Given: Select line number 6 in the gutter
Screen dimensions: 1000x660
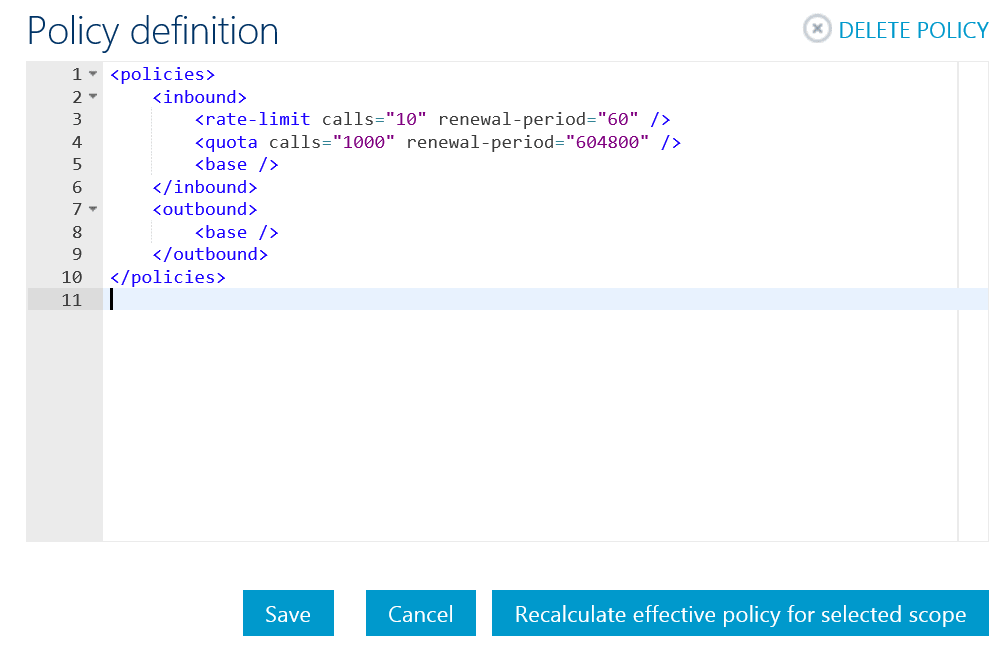Looking at the screenshot, I should point(77,187).
